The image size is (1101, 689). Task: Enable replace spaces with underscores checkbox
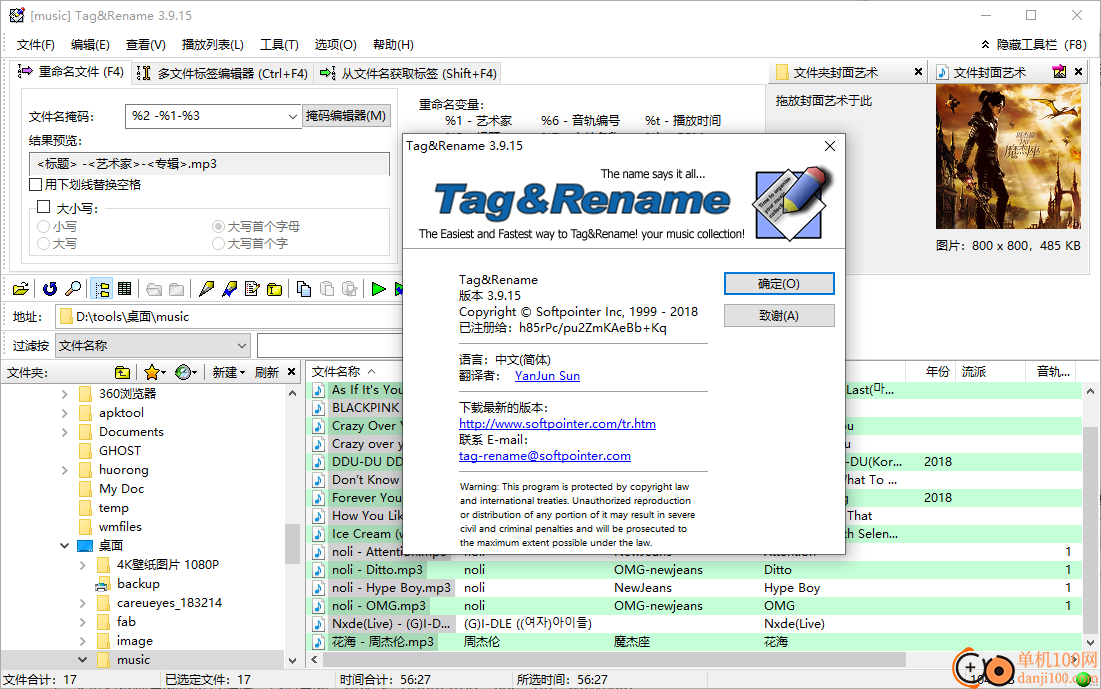point(36,185)
